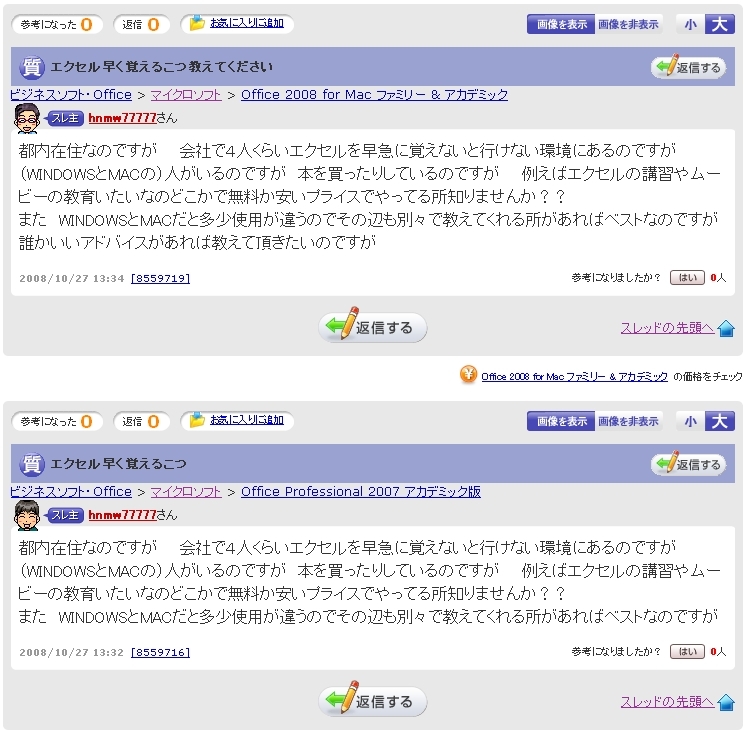This screenshot has width=745, height=731.
Task: Open Office Professional 2007 アカデミック版 breadcrumb link
Action: [x=361, y=492]
